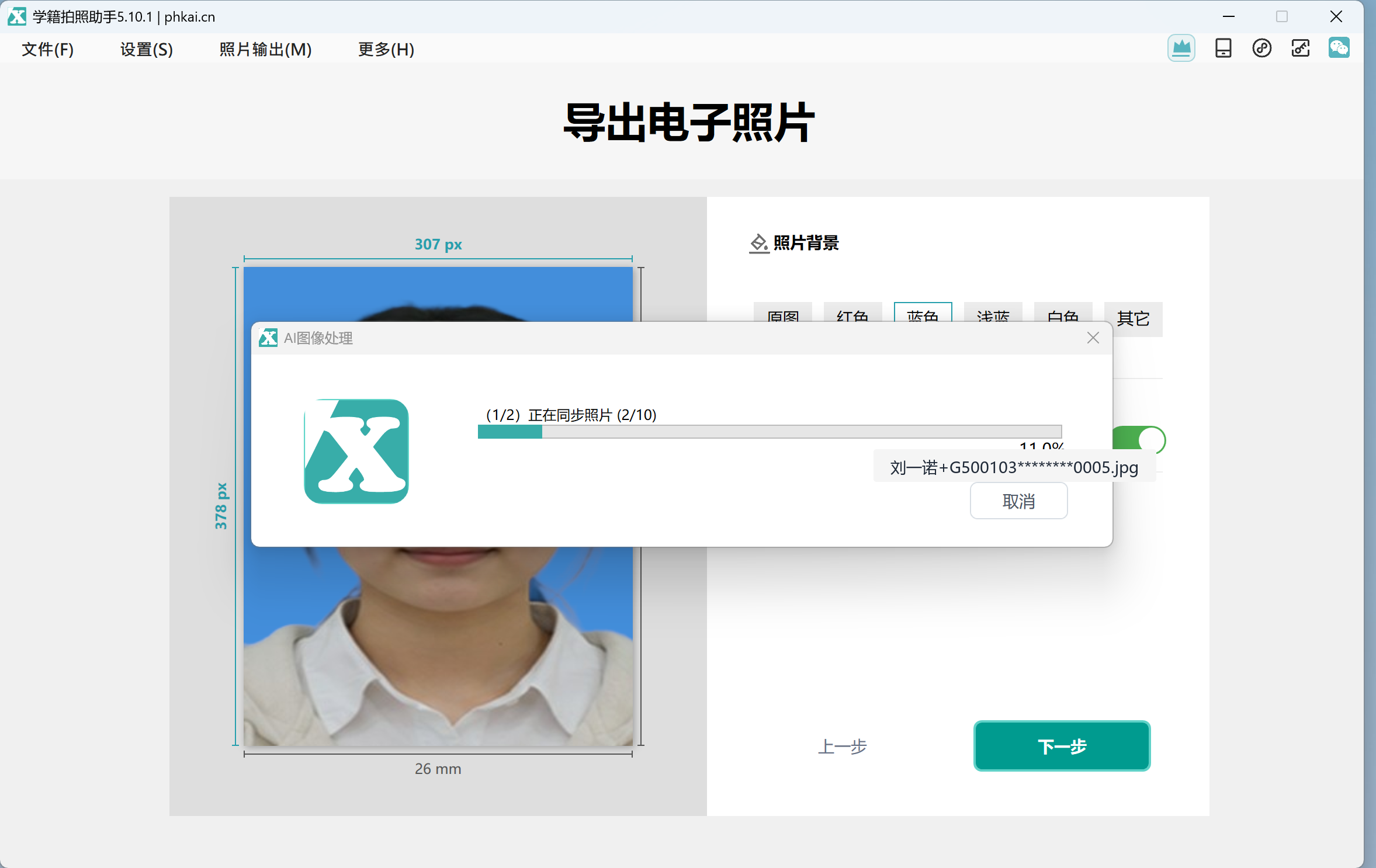Click filename 刘一诺+G500103********0005.jpg

[x=1014, y=467]
